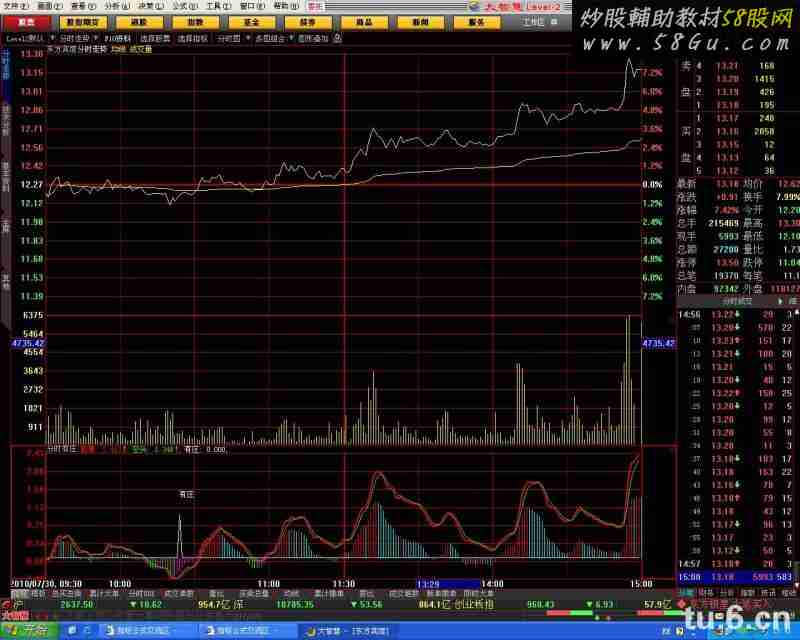Click the 11:30 time axis label
The height and width of the screenshot is (640, 800).
pos(343,584)
